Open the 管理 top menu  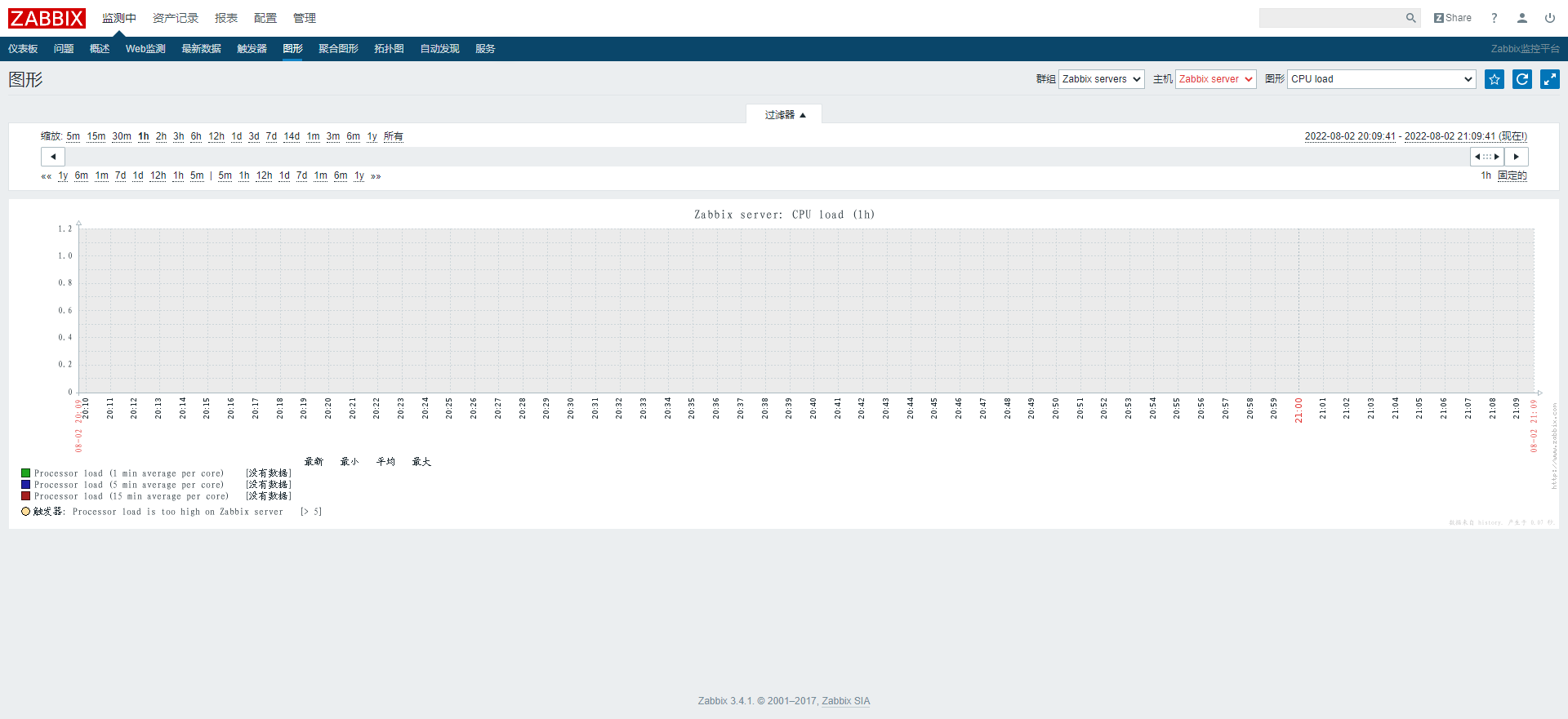pyautogui.click(x=305, y=18)
